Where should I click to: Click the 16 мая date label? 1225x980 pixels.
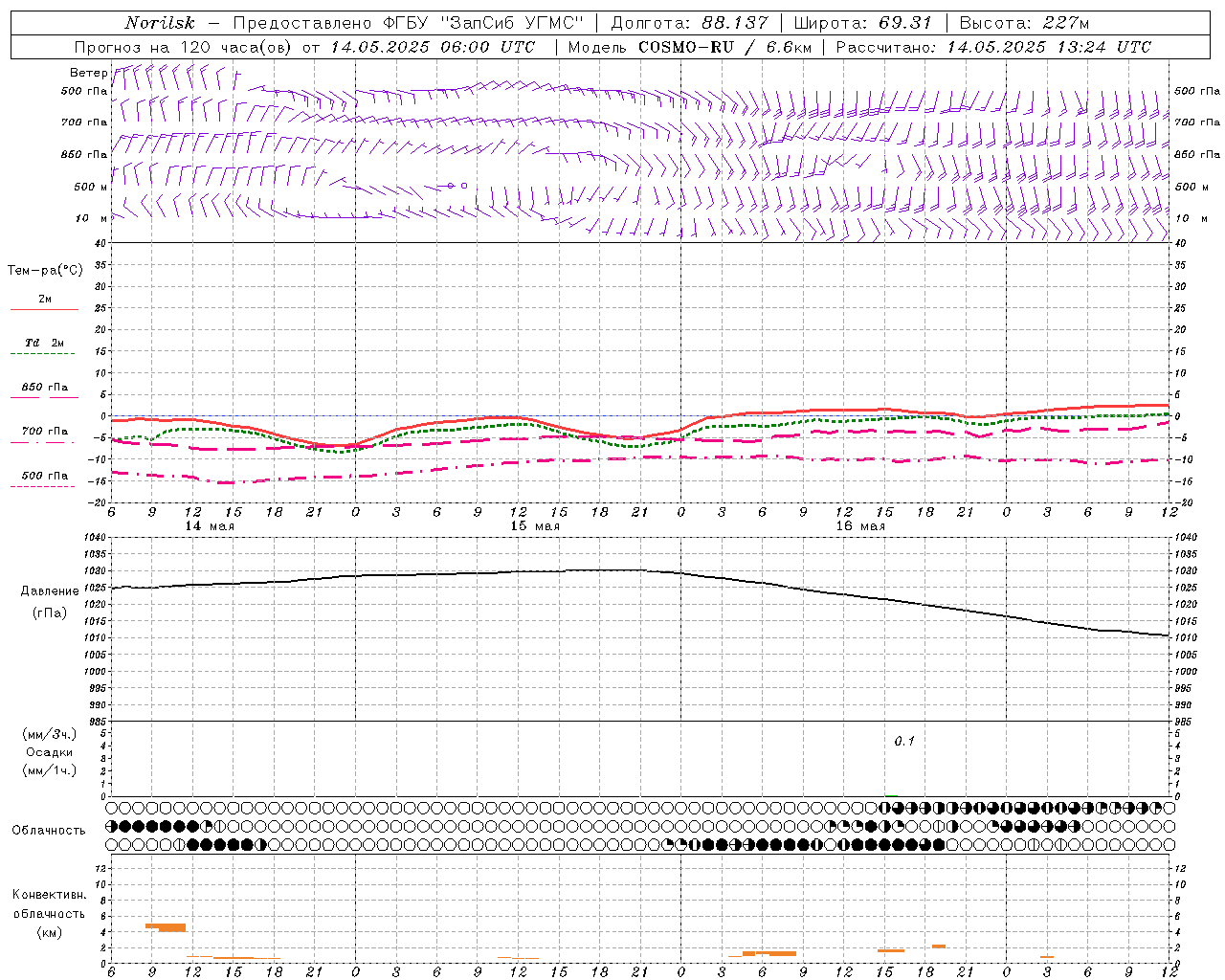(860, 526)
